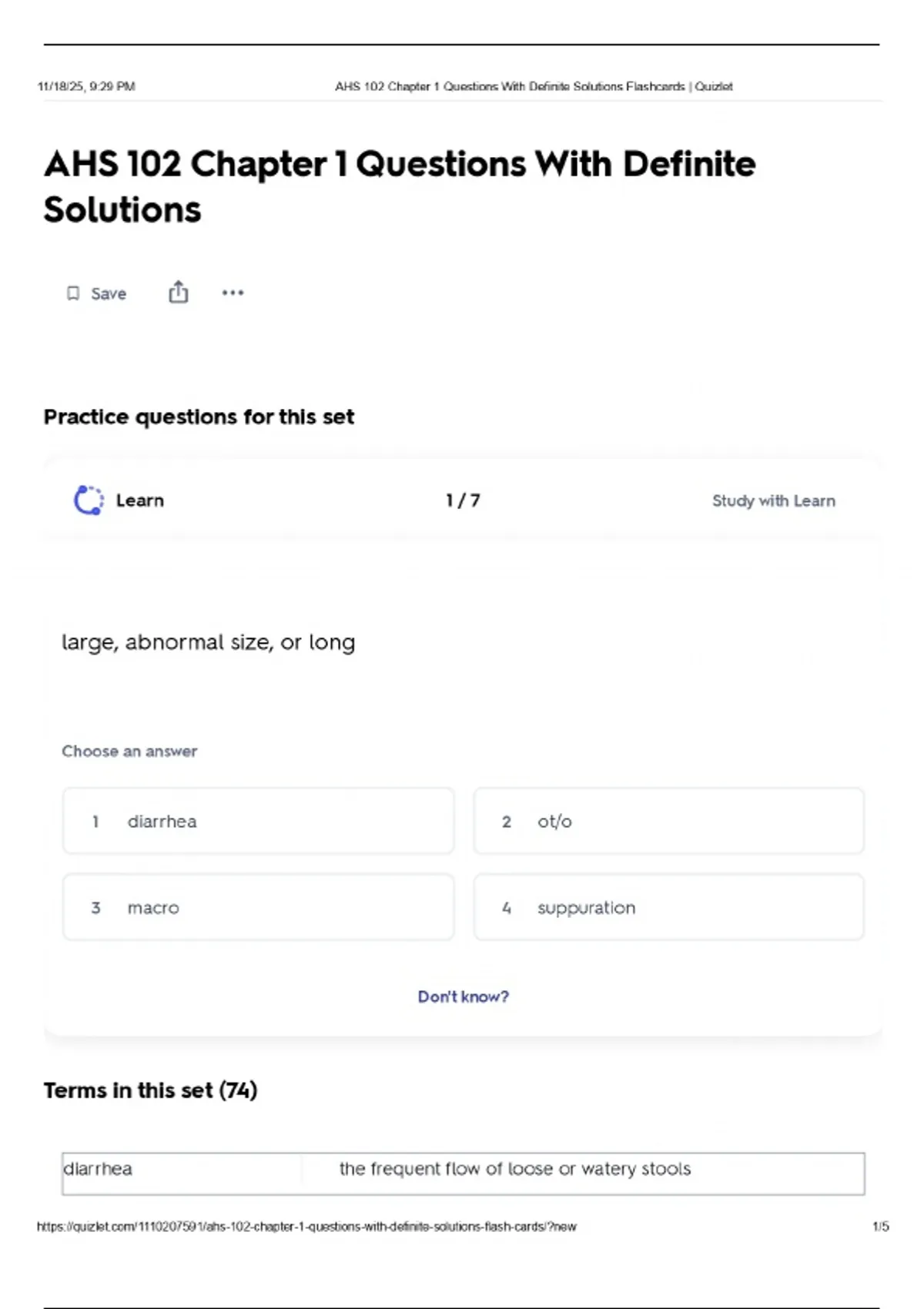Choose answer option 2 ot/o
924x1309 pixels.
click(668, 822)
